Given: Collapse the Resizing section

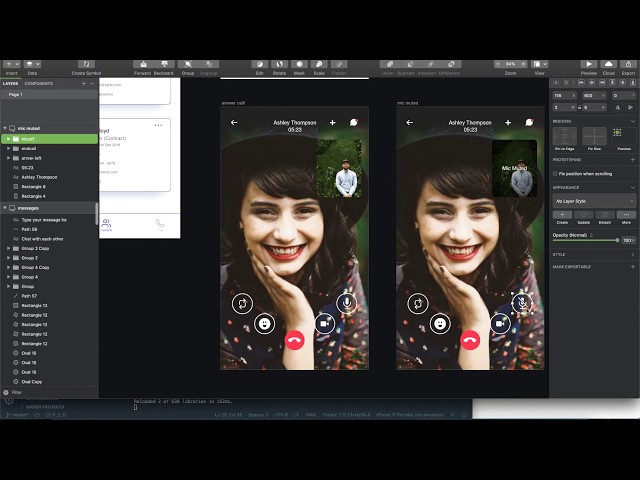Looking at the screenshot, I should (x=633, y=122).
